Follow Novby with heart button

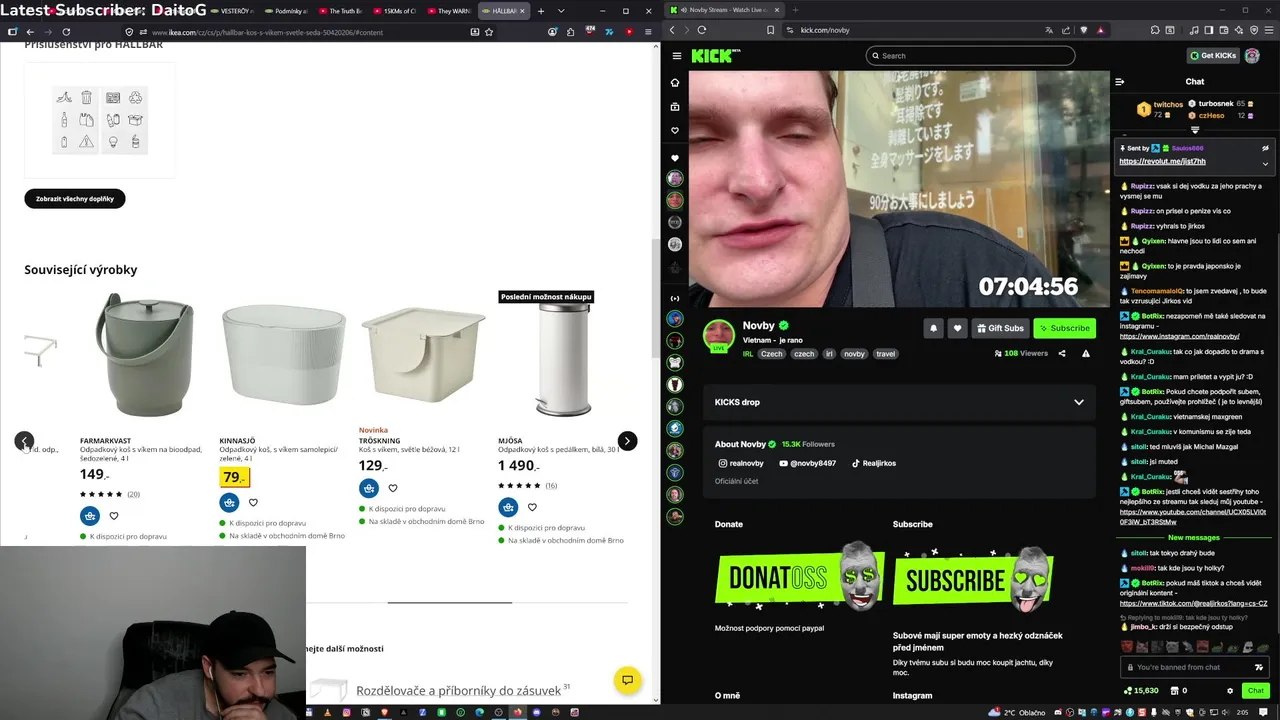point(957,328)
